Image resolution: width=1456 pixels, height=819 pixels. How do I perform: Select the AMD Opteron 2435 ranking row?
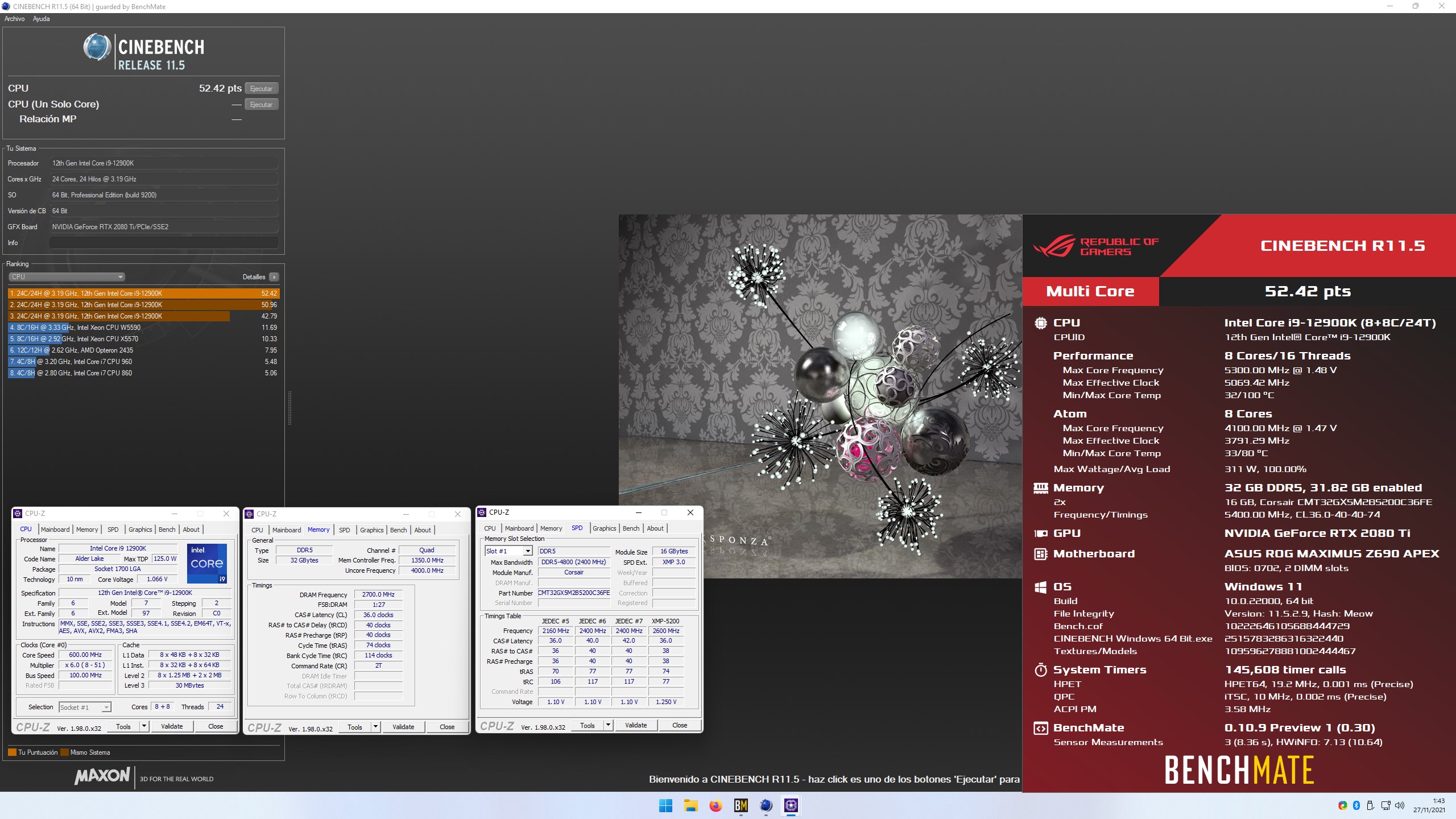click(144, 350)
